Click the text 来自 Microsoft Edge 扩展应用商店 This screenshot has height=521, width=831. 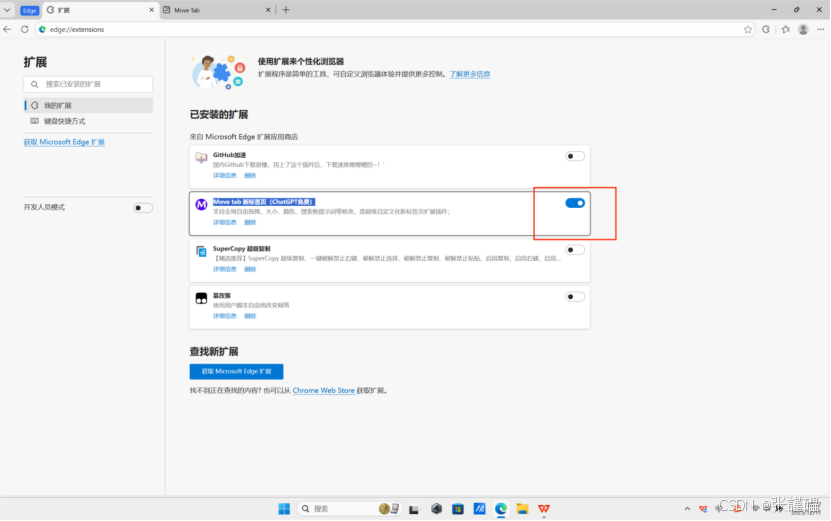pos(244,137)
